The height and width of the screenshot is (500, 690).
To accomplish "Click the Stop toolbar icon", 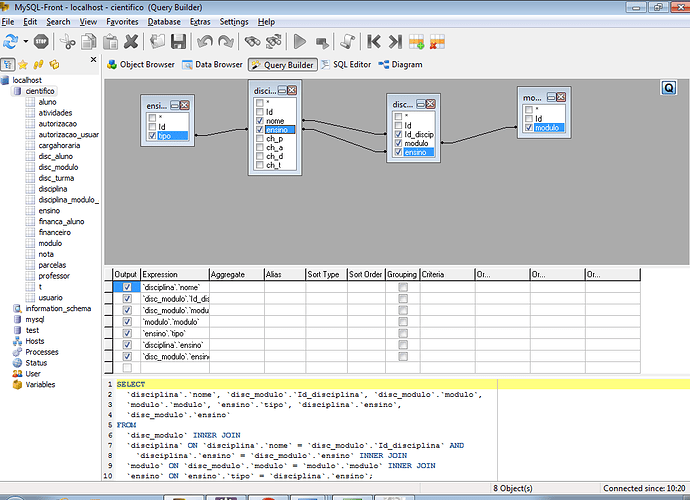I will click(41, 42).
